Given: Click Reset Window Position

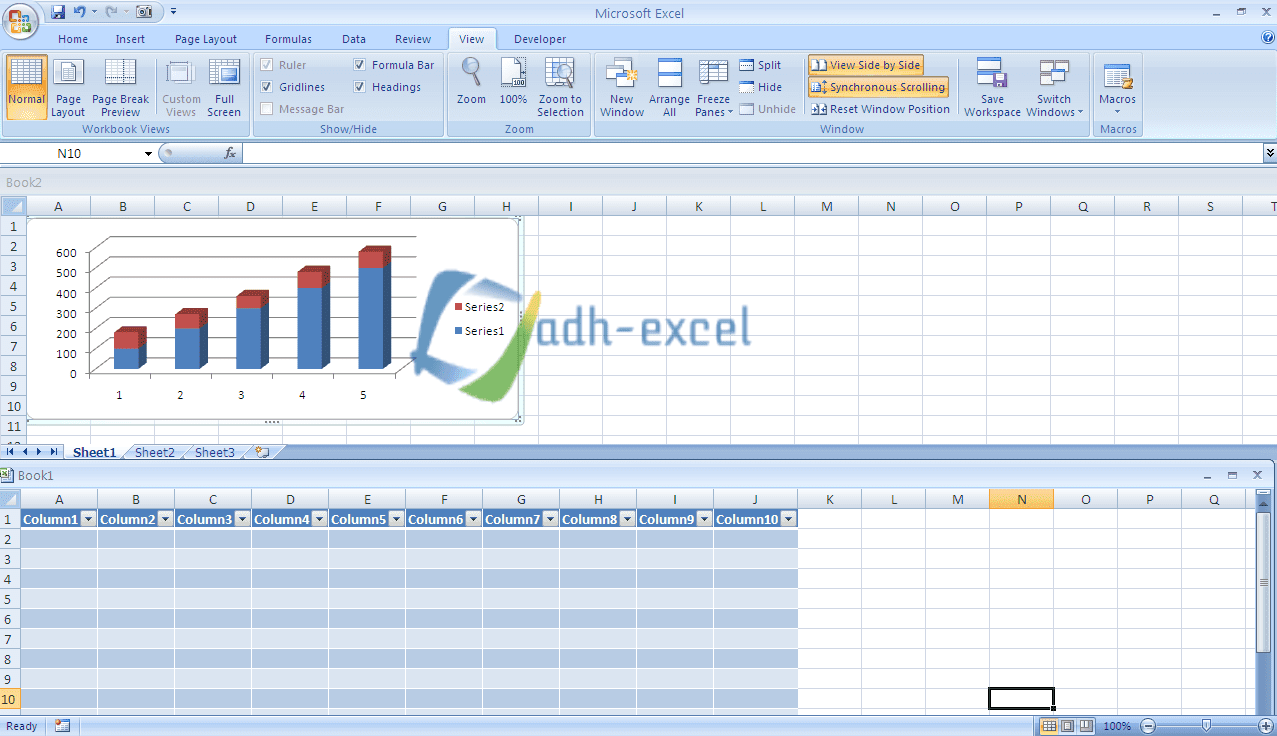Looking at the screenshot, I should click(x=881, y=109).
